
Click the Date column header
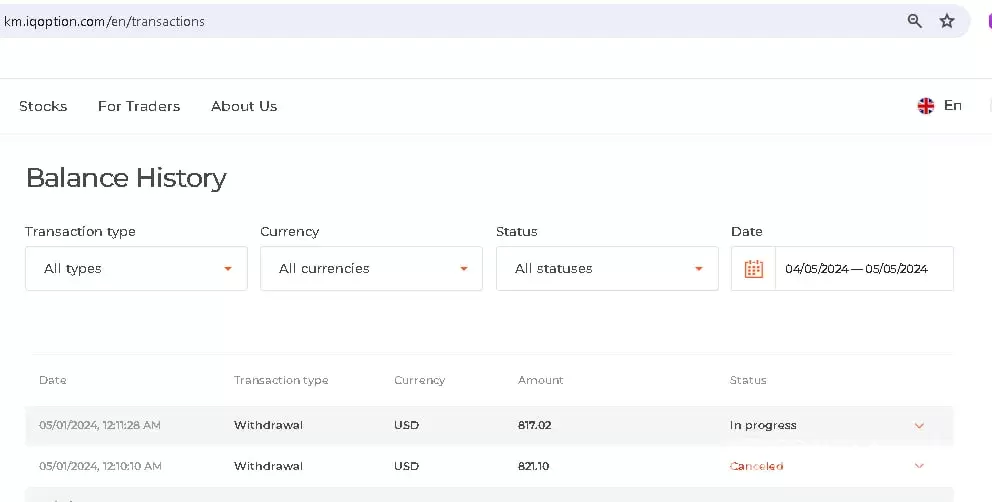tap(53, 380)
